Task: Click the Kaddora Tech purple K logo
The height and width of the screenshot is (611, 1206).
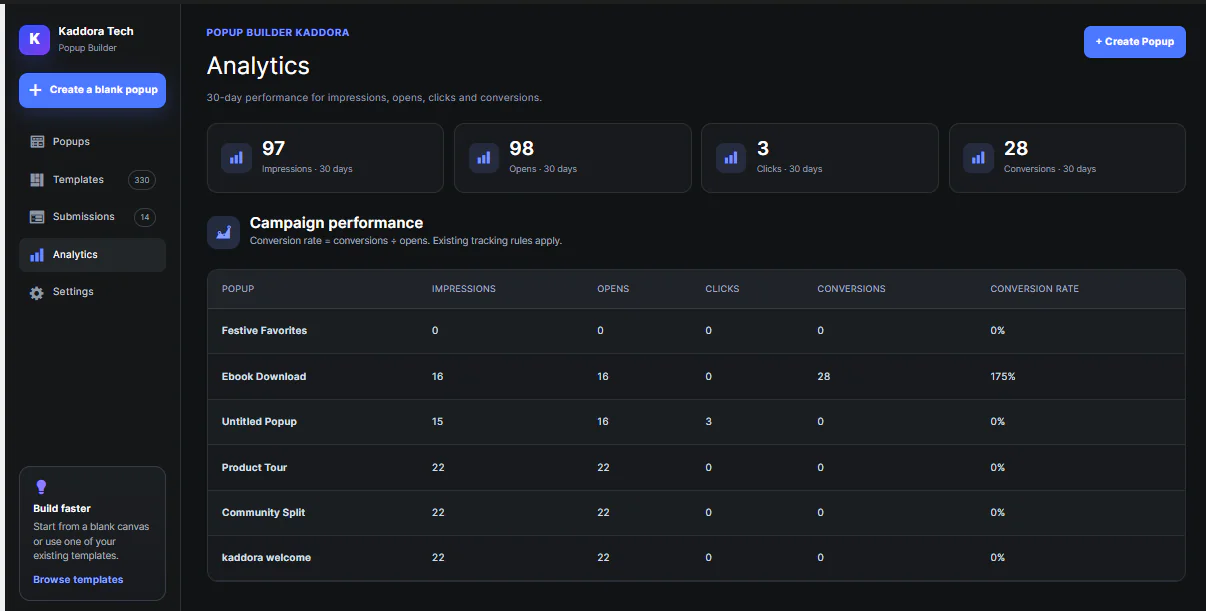Action: click(34, 39)
